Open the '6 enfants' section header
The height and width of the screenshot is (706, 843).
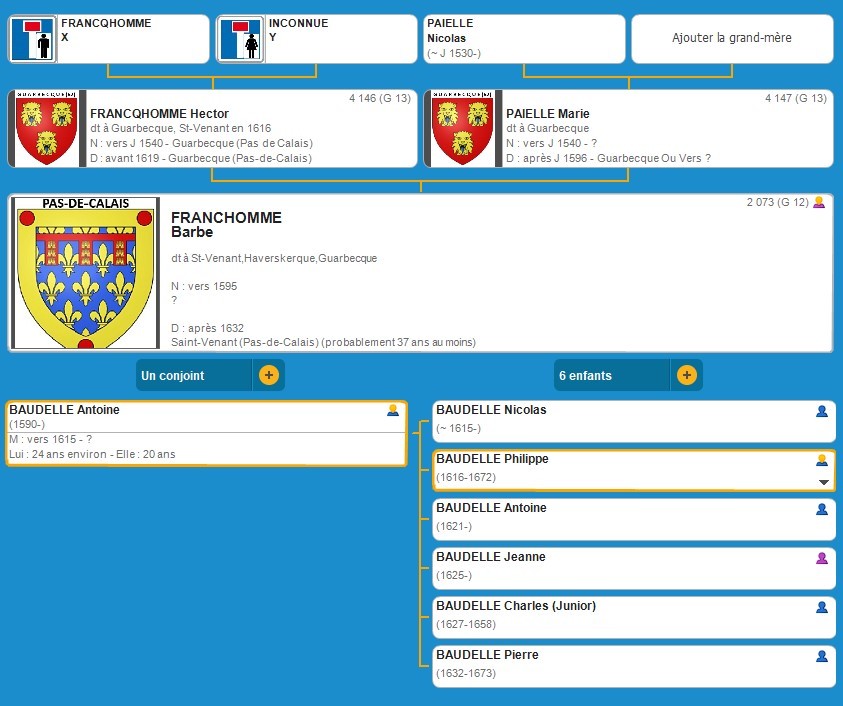click(612, 376)
